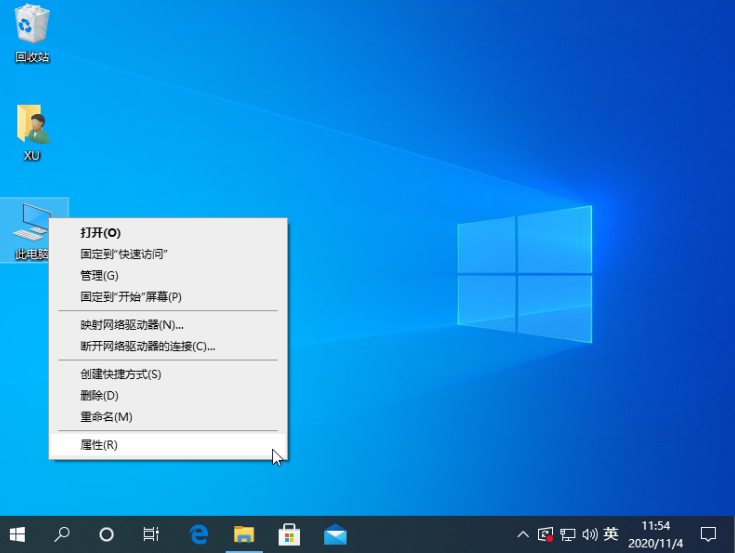735x553 pixels.
Task: Click the network status tray icon
Action: (x=567, y=534)
